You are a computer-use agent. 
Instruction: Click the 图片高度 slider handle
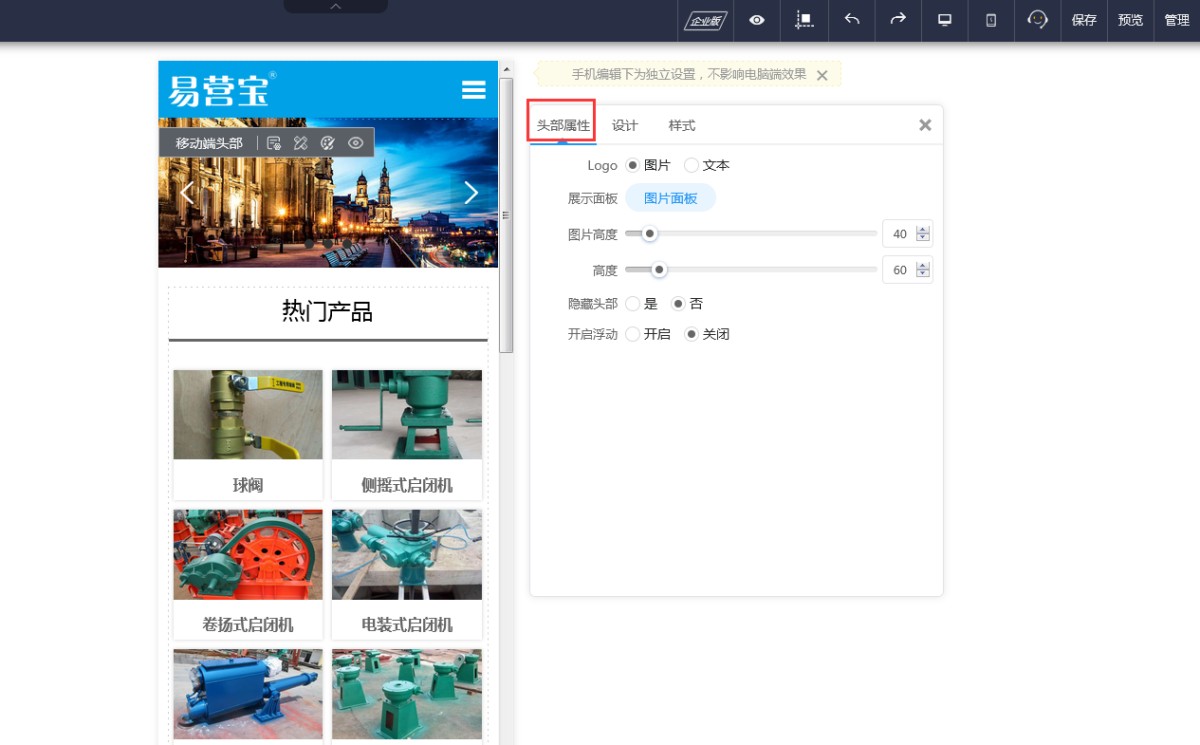pos(649,234)
